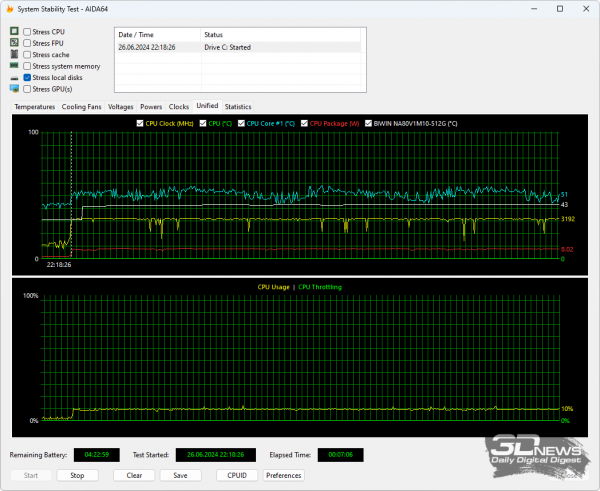Viewport: 600px width, 491px height.
Task: Hide the CPU Package (W) graph line
Action: pyautogui.click(x=304, y=123)
